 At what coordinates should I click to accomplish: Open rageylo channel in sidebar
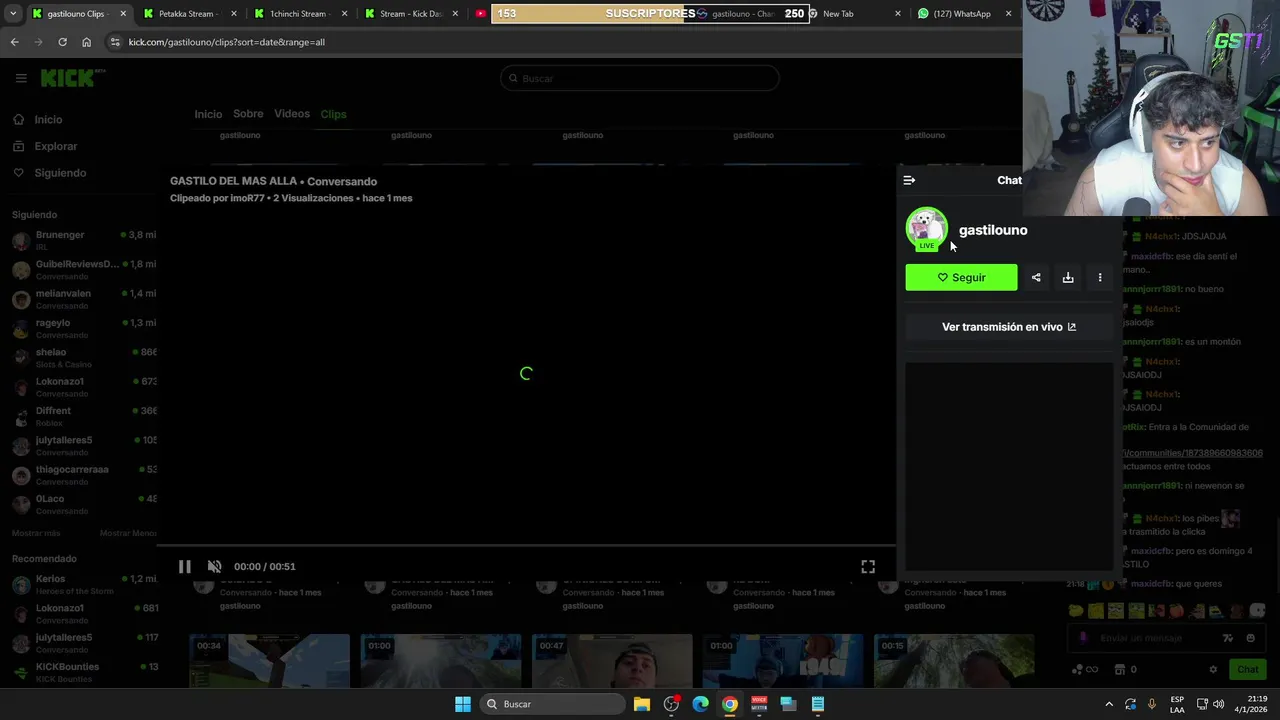coord(84,328)
